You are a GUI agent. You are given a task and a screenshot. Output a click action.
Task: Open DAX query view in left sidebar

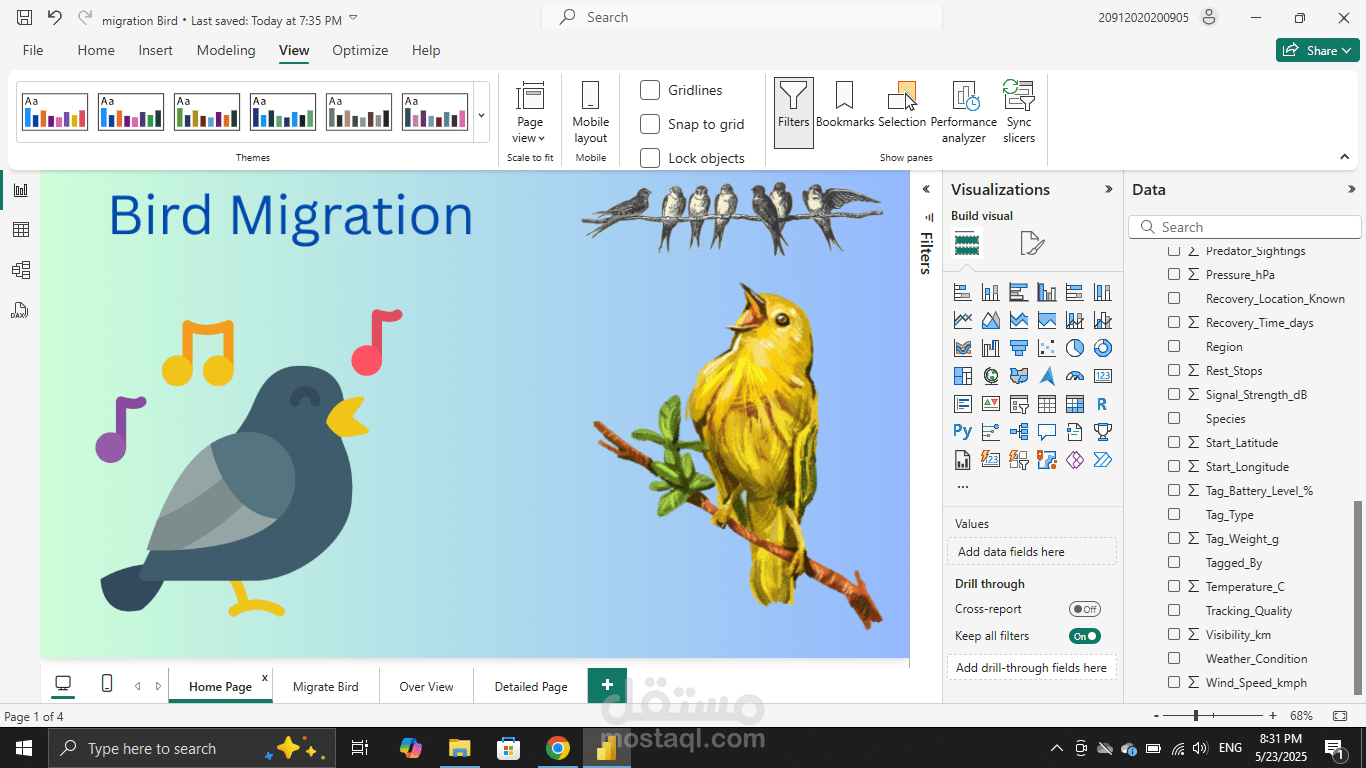coord(20,310)
